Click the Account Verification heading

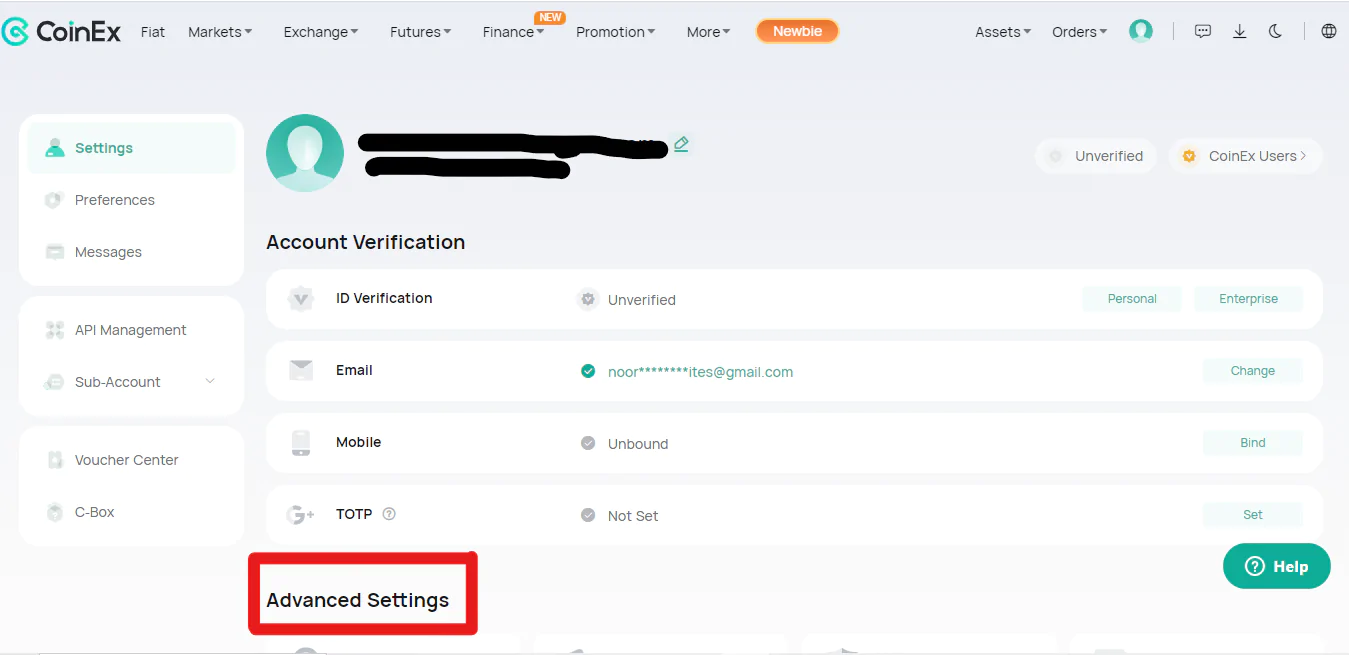366,242
